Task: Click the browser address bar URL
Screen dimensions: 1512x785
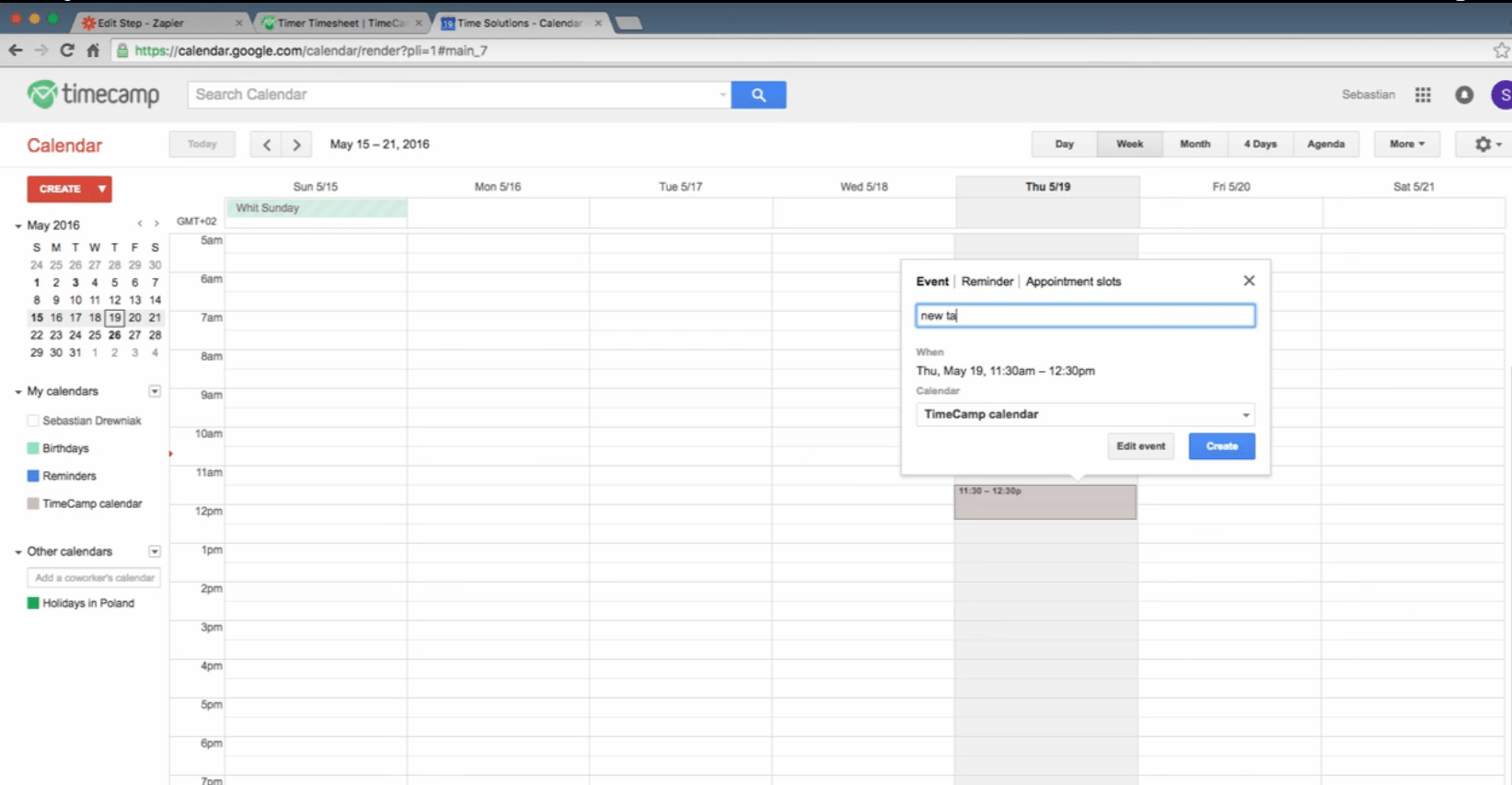Action: (311, 51)
